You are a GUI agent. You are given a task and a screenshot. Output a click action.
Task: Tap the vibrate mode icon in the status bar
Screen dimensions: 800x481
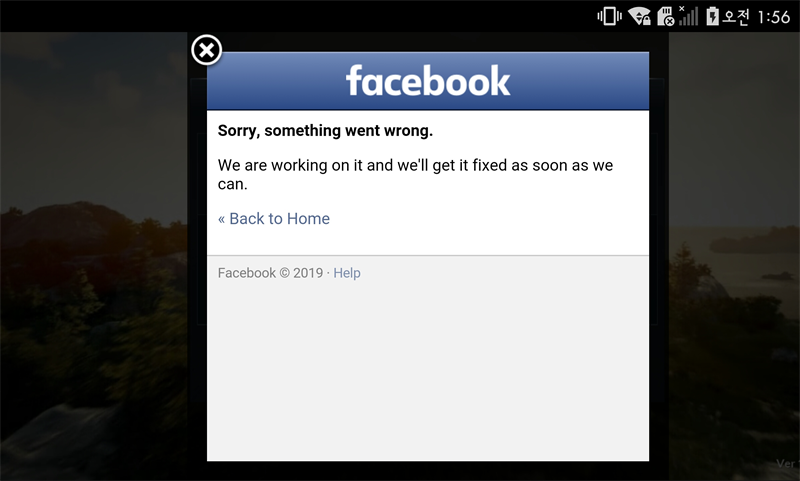click(609, 16)
